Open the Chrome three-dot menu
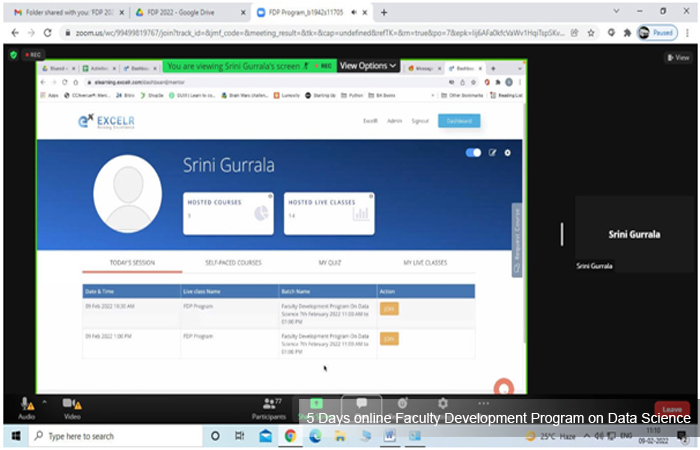Viewport: 700px width, 450px height. pyautogui.click(x=688, y=33)
